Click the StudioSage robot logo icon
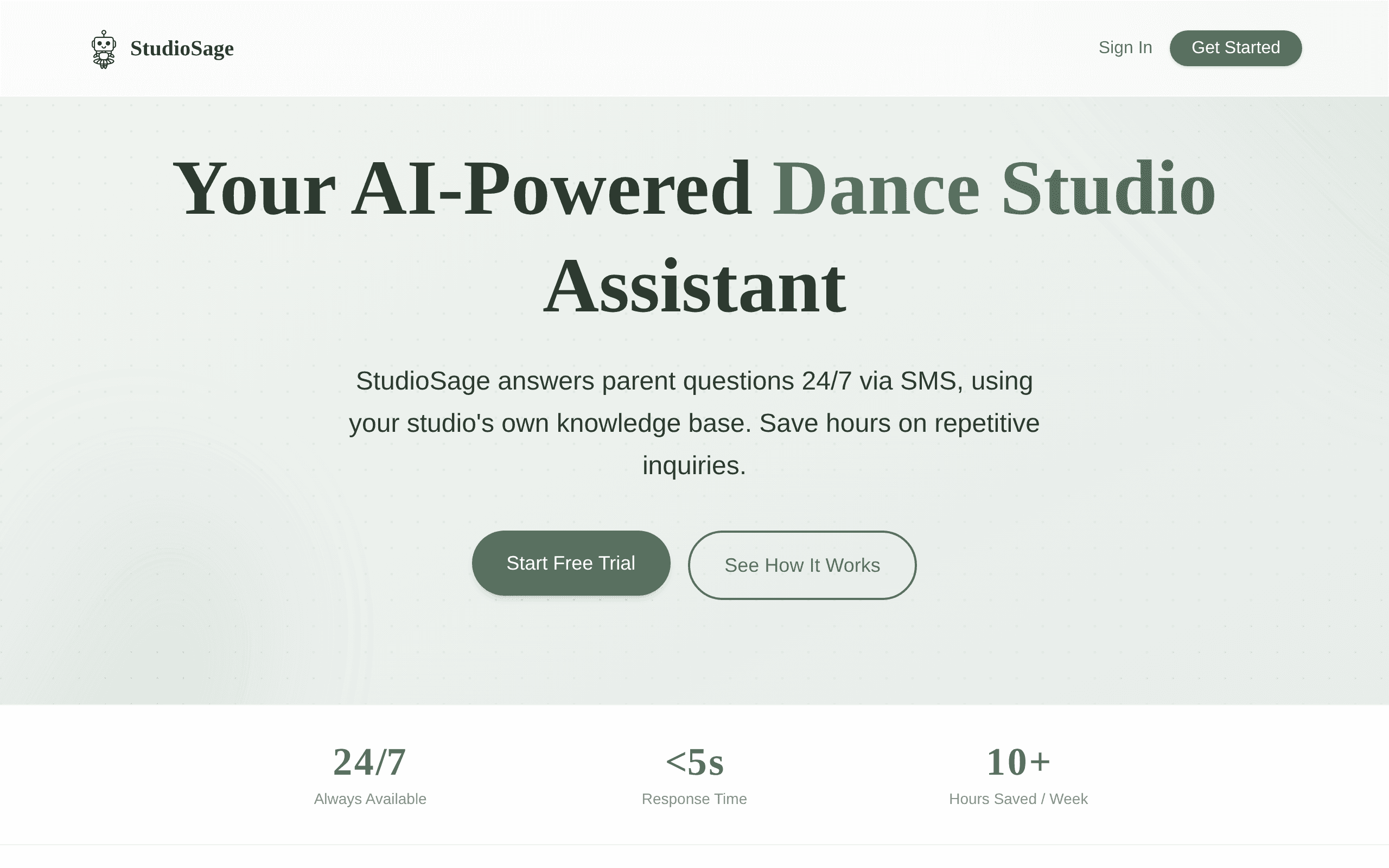Viewport: 1389px width, 868px height. (x=104, y=49)
